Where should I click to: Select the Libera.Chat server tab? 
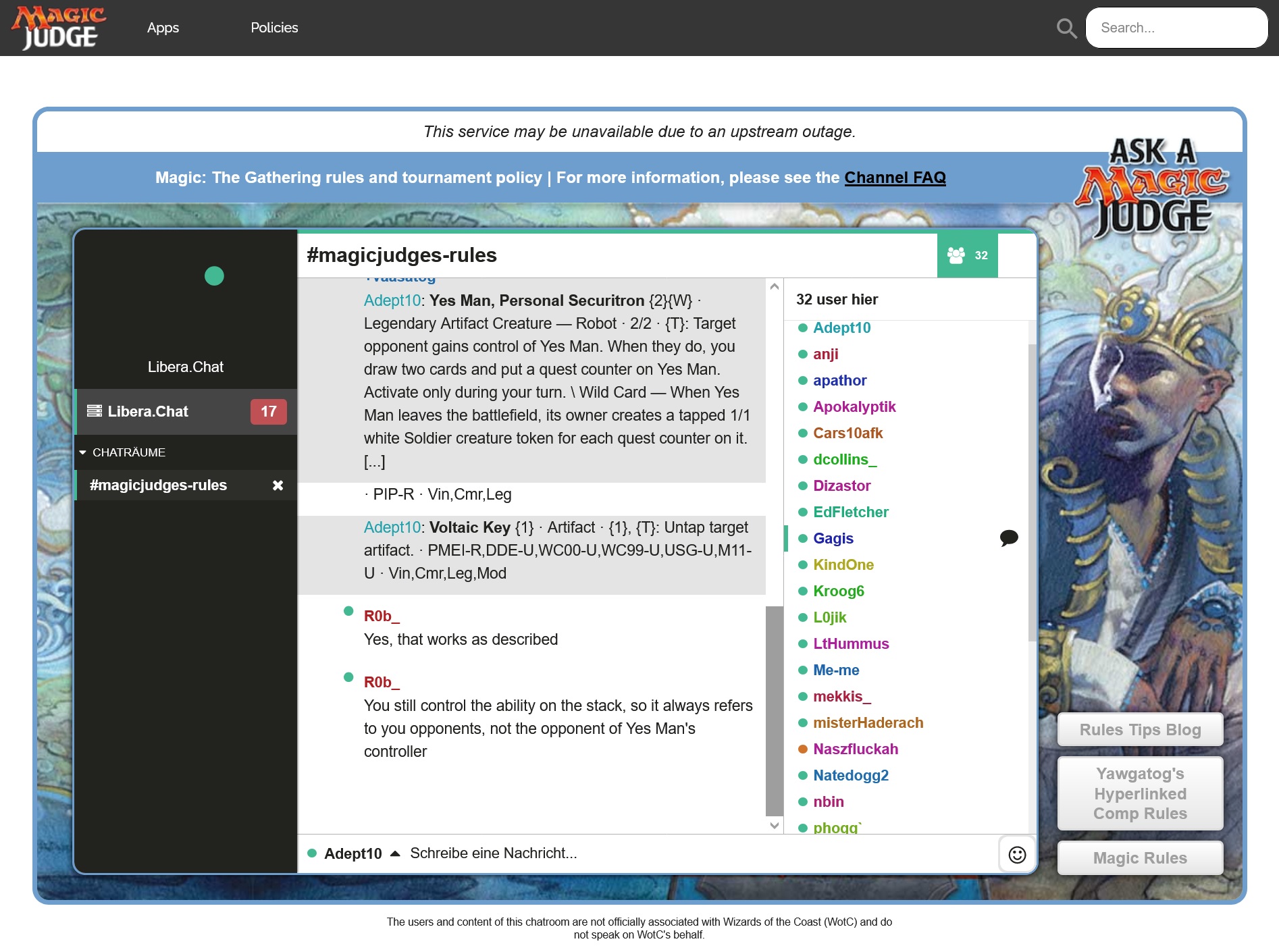pyautogui.click(x=186, y=411)
